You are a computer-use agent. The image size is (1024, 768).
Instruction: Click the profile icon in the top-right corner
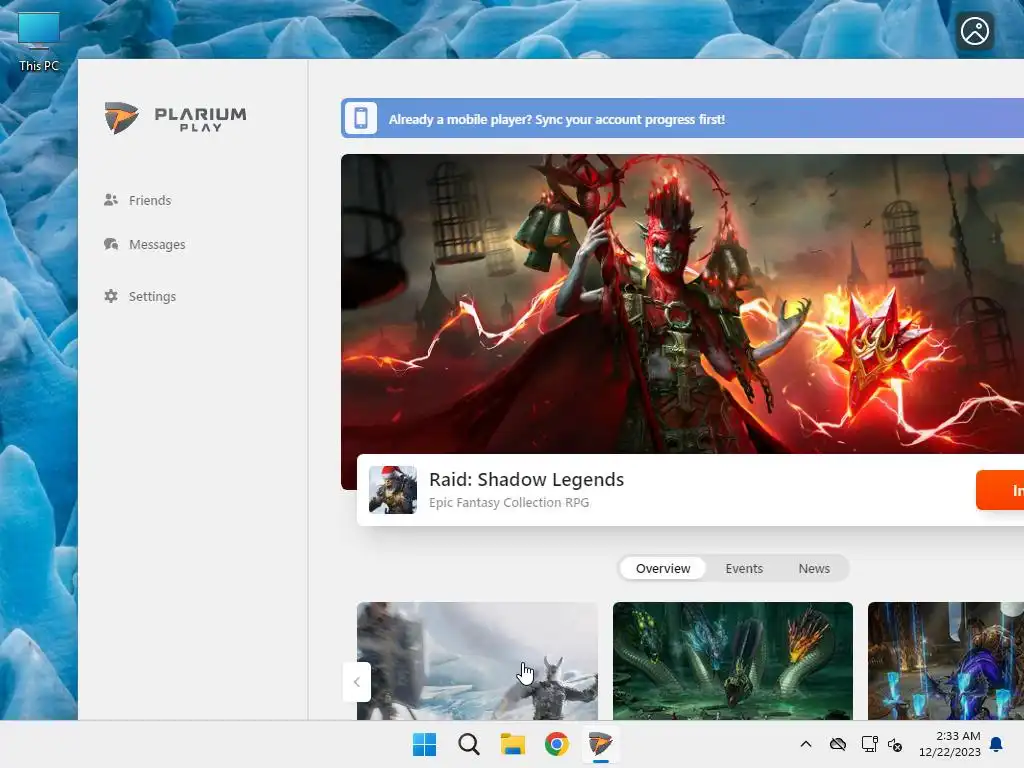point(975,31)
